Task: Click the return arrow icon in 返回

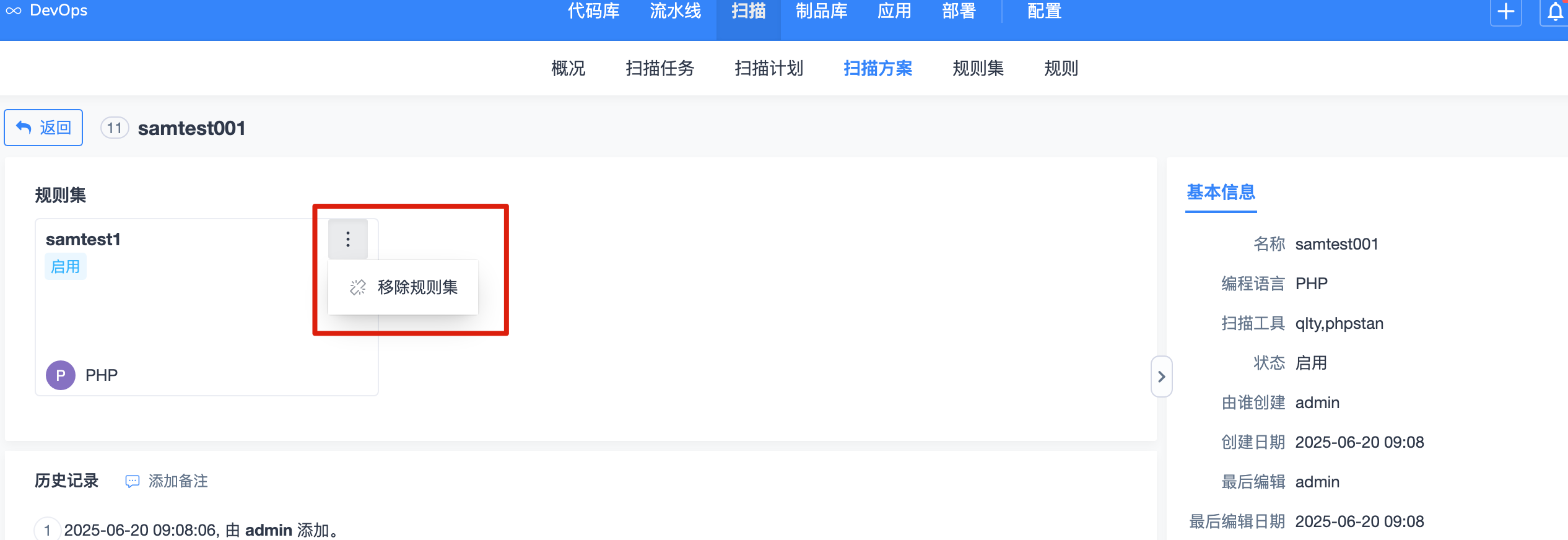Action: point(24,128)
